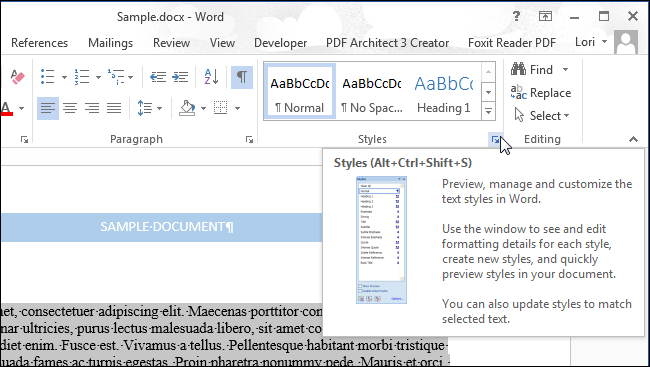Image resolution: width=650 pixels, height=367 pixels.
Task: Click the Sort A-Z icon
Action: pos(211,77)
